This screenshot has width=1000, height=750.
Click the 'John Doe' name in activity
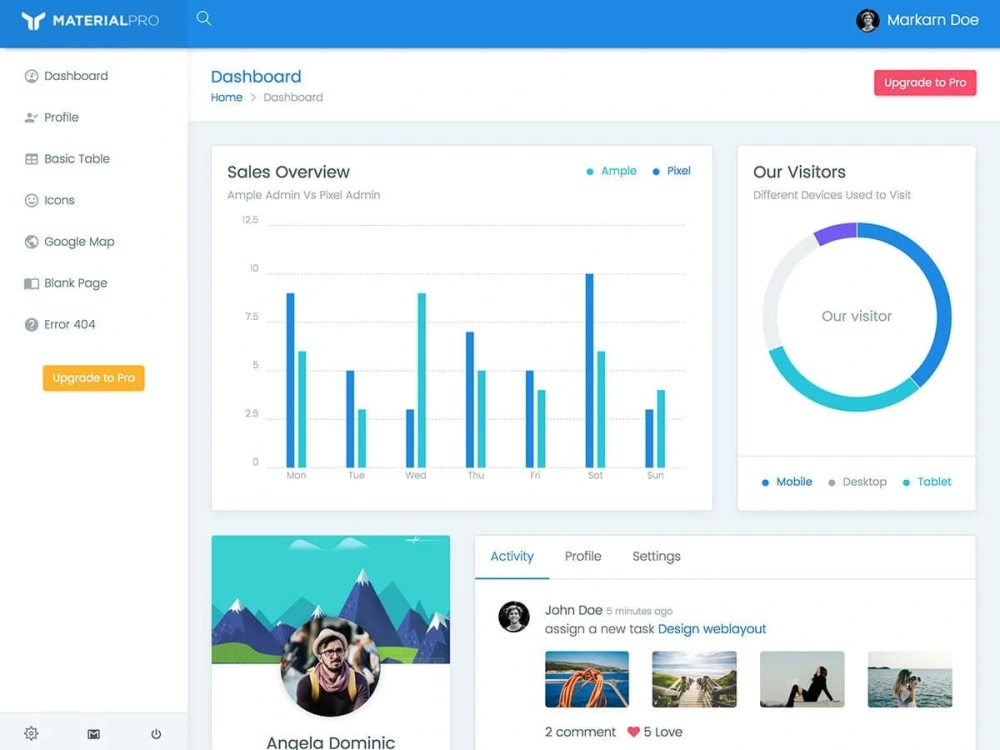pyautogui.click(x=573, y=610)
